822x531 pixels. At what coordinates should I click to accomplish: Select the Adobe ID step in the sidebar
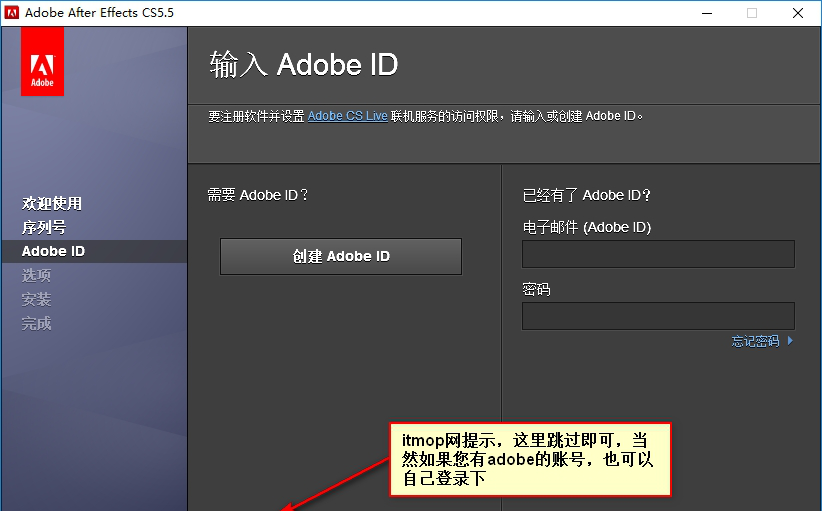point(94,251)
